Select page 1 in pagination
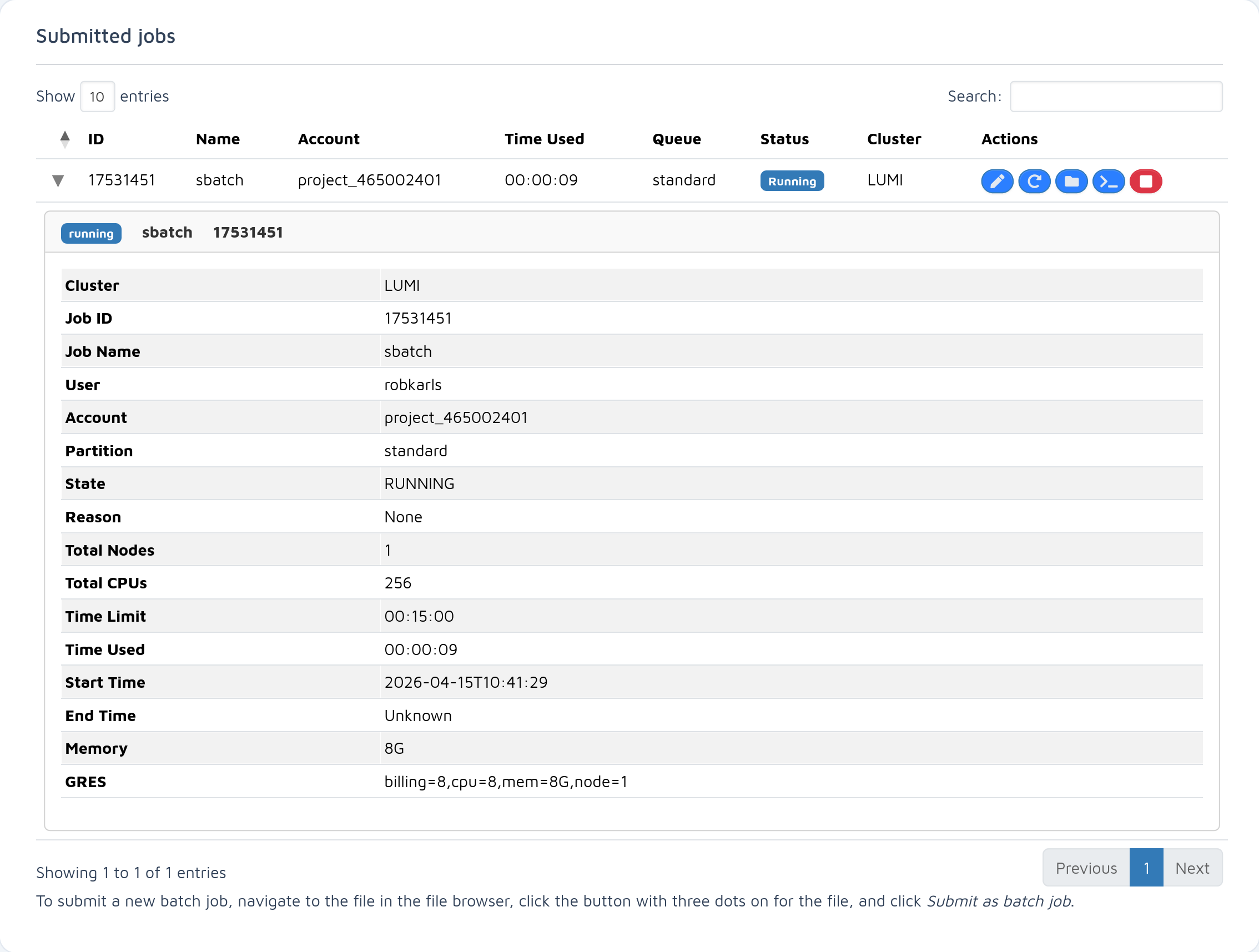The image size is (1259, 952). 1146,868
